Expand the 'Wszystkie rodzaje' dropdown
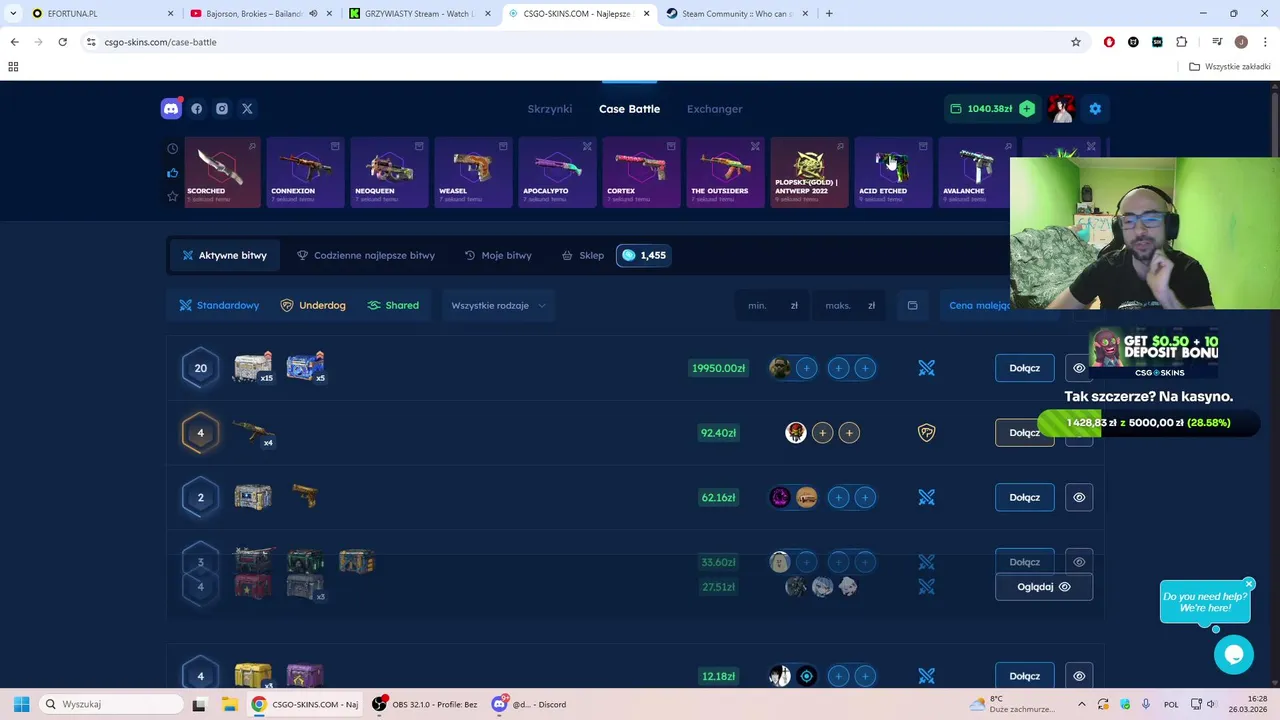Viewport: 1280px width, 720px height. [x=498, y=305]
